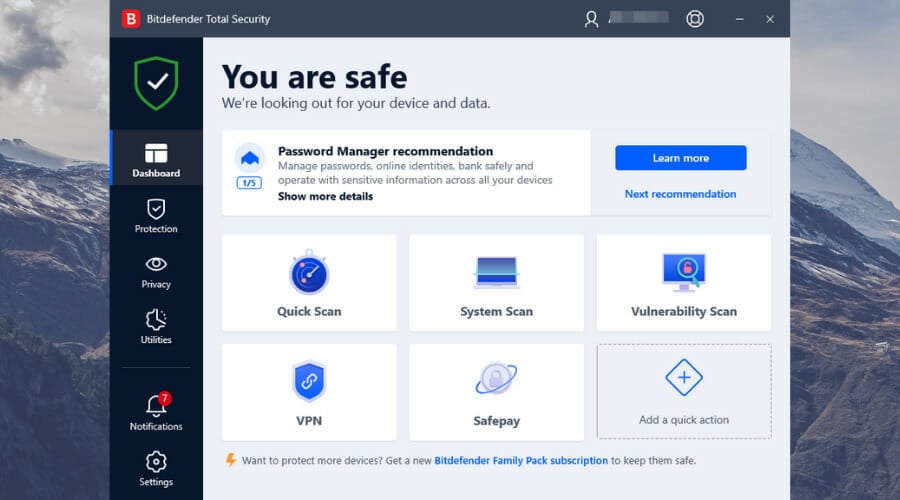
Task: Open the Dashboard sidebar tab
Action: click(156, 158)
